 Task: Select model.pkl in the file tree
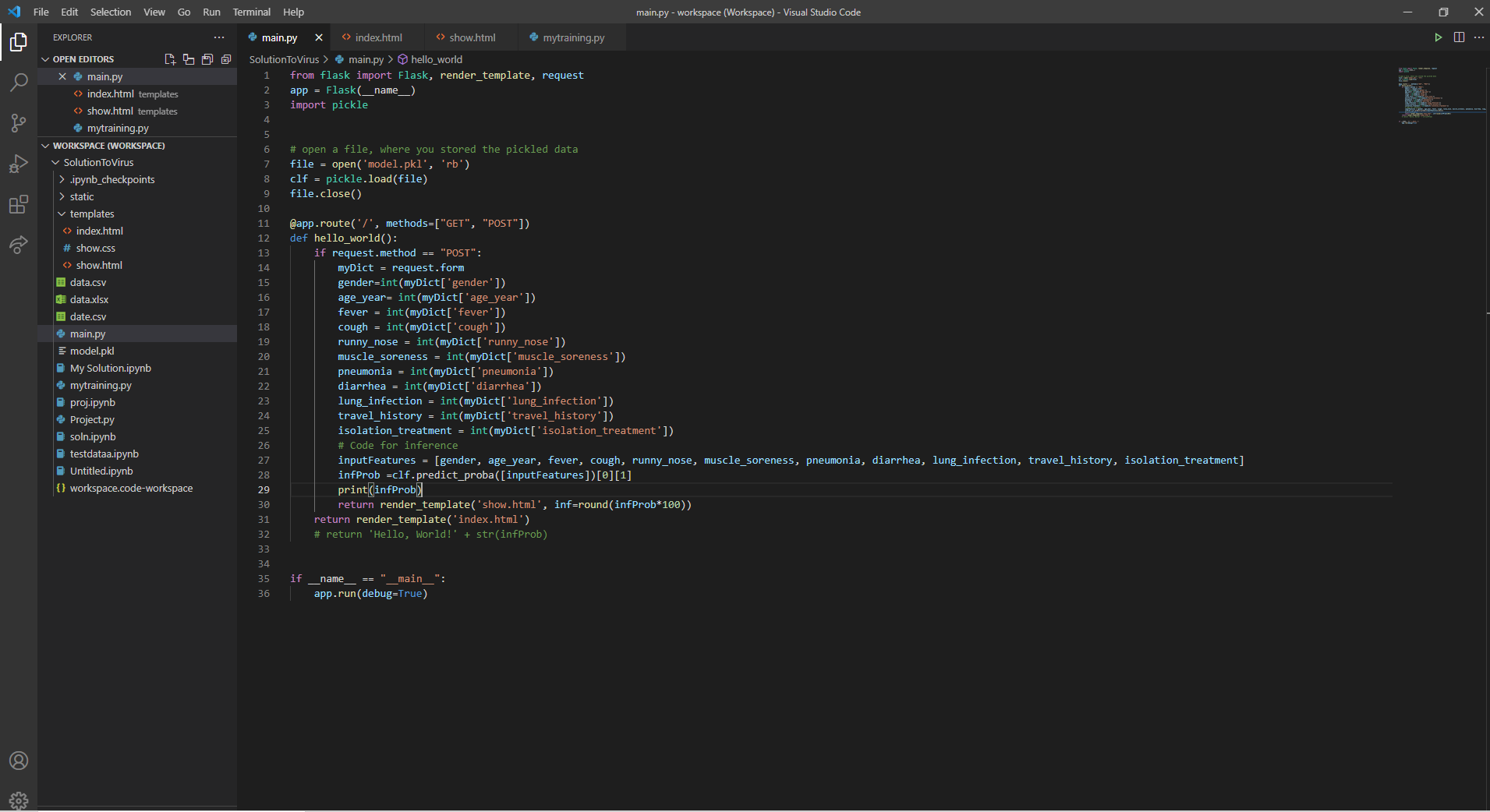coord(137,351)
